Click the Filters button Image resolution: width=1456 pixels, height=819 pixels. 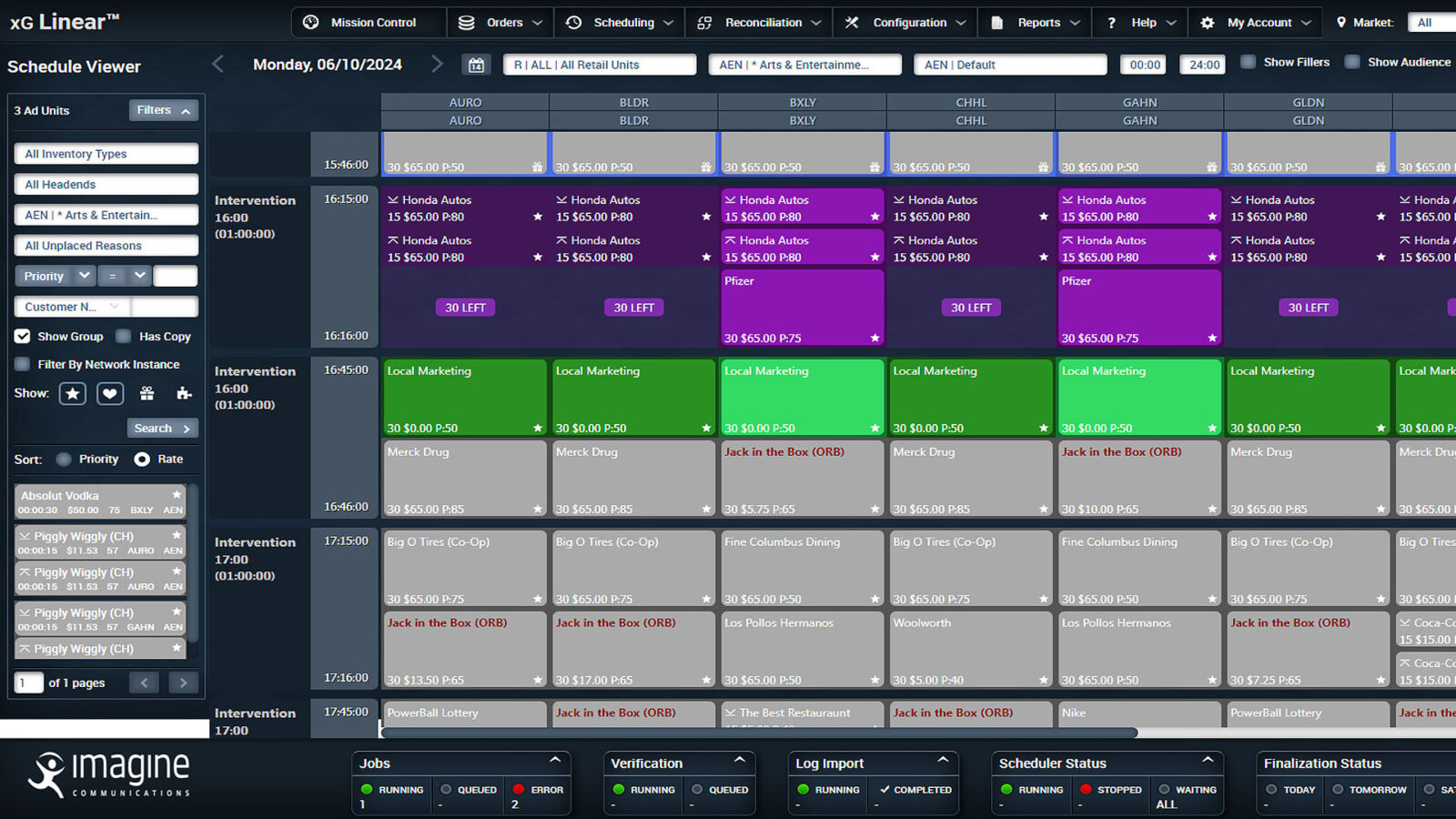[163, 110]
